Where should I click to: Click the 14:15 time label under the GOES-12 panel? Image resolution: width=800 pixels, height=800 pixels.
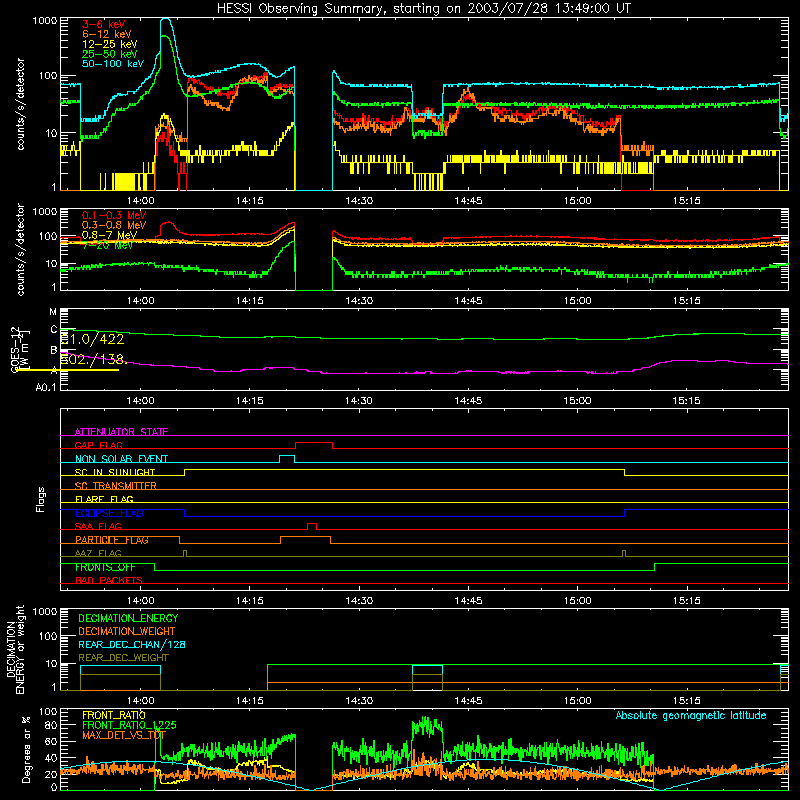tap(249, 401)
